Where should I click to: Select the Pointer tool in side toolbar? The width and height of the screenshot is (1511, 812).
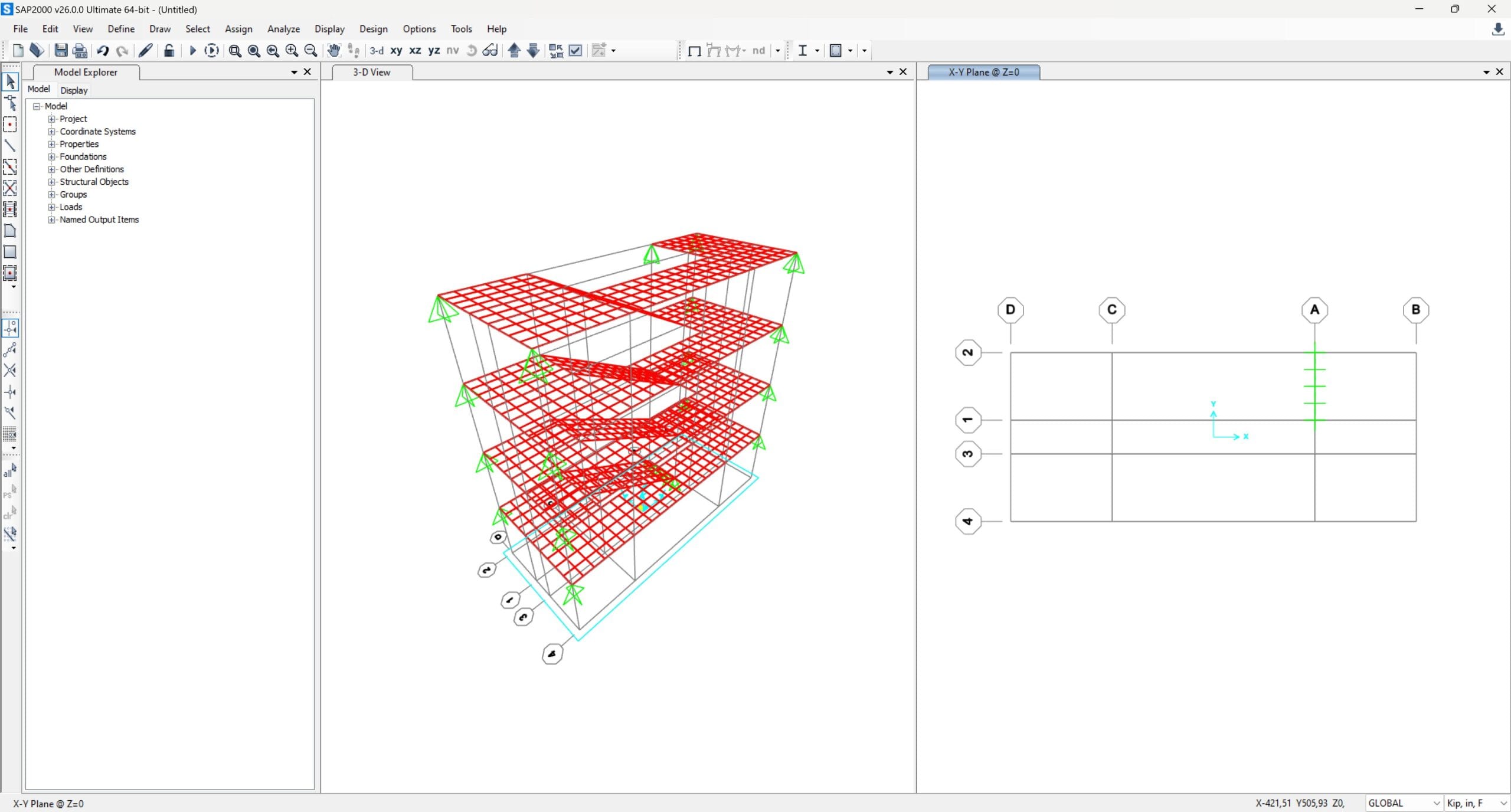coord(10,81)
